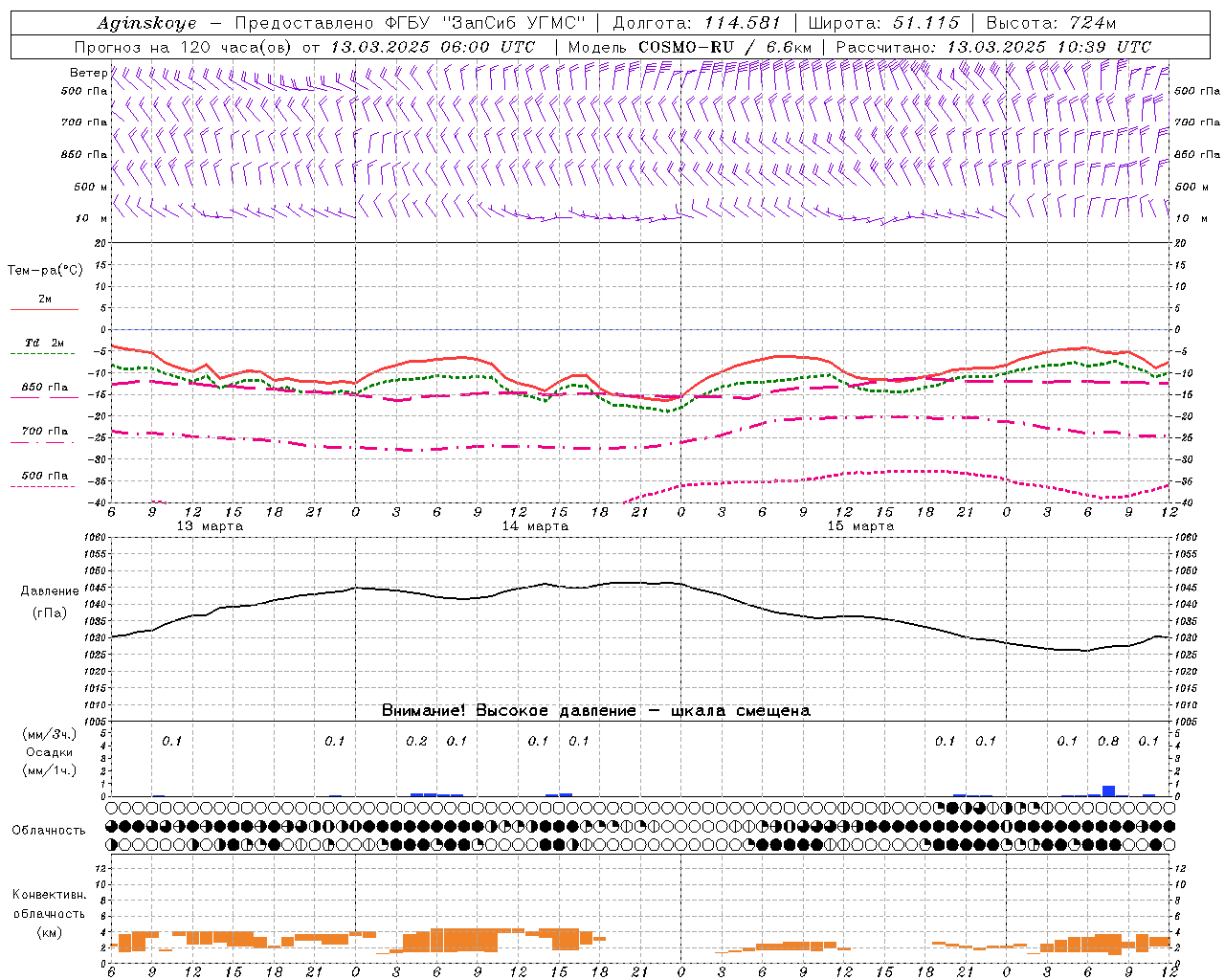Click the "10 м" wind level label on left
The image size is (1225, 980).
pyautogui.click(x=92, y=219)
